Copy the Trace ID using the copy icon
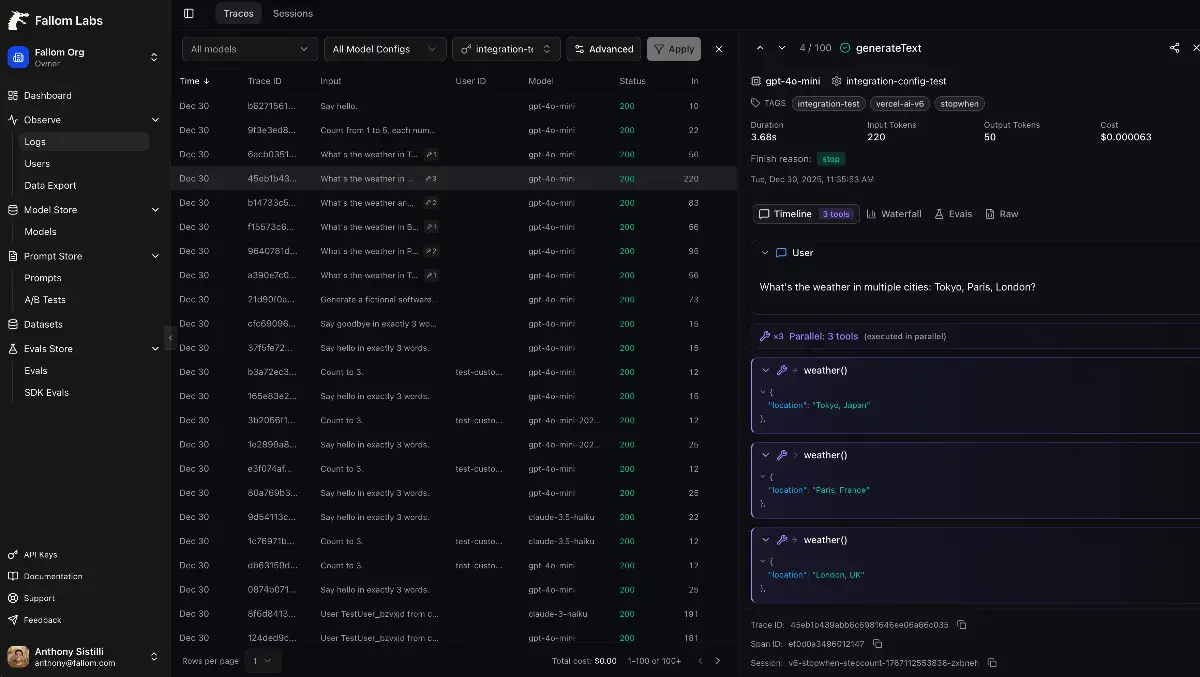This screenshot has width=1200, height=677. [961, 623]
